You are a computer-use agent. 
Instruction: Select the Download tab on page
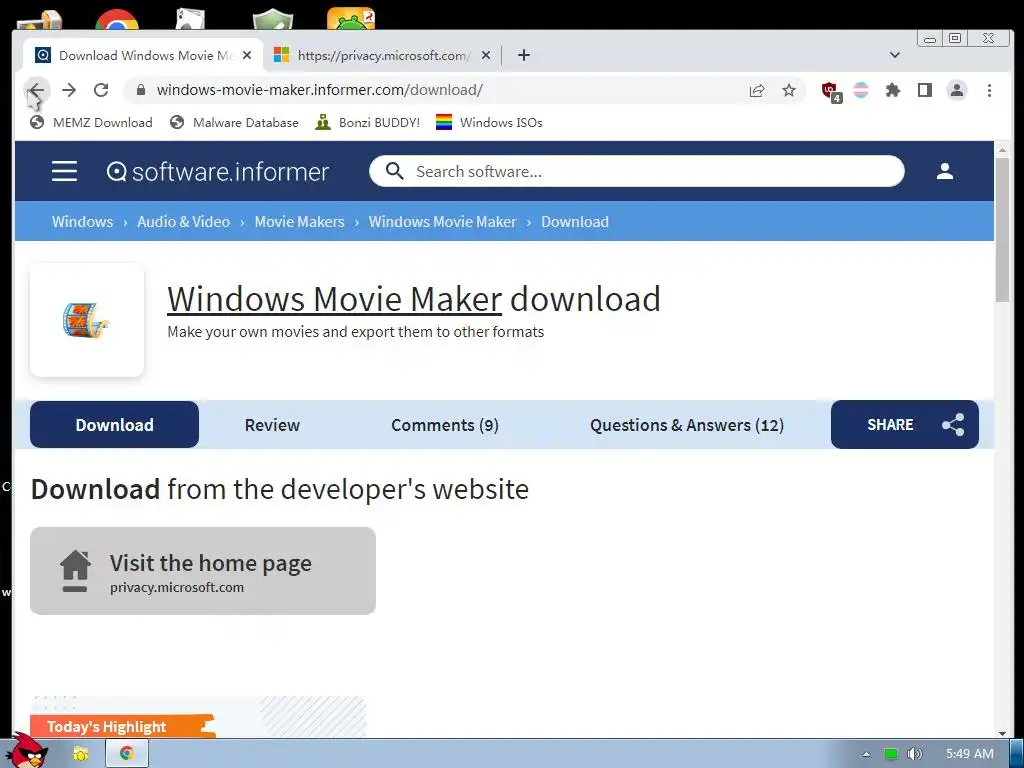(114, 424)
